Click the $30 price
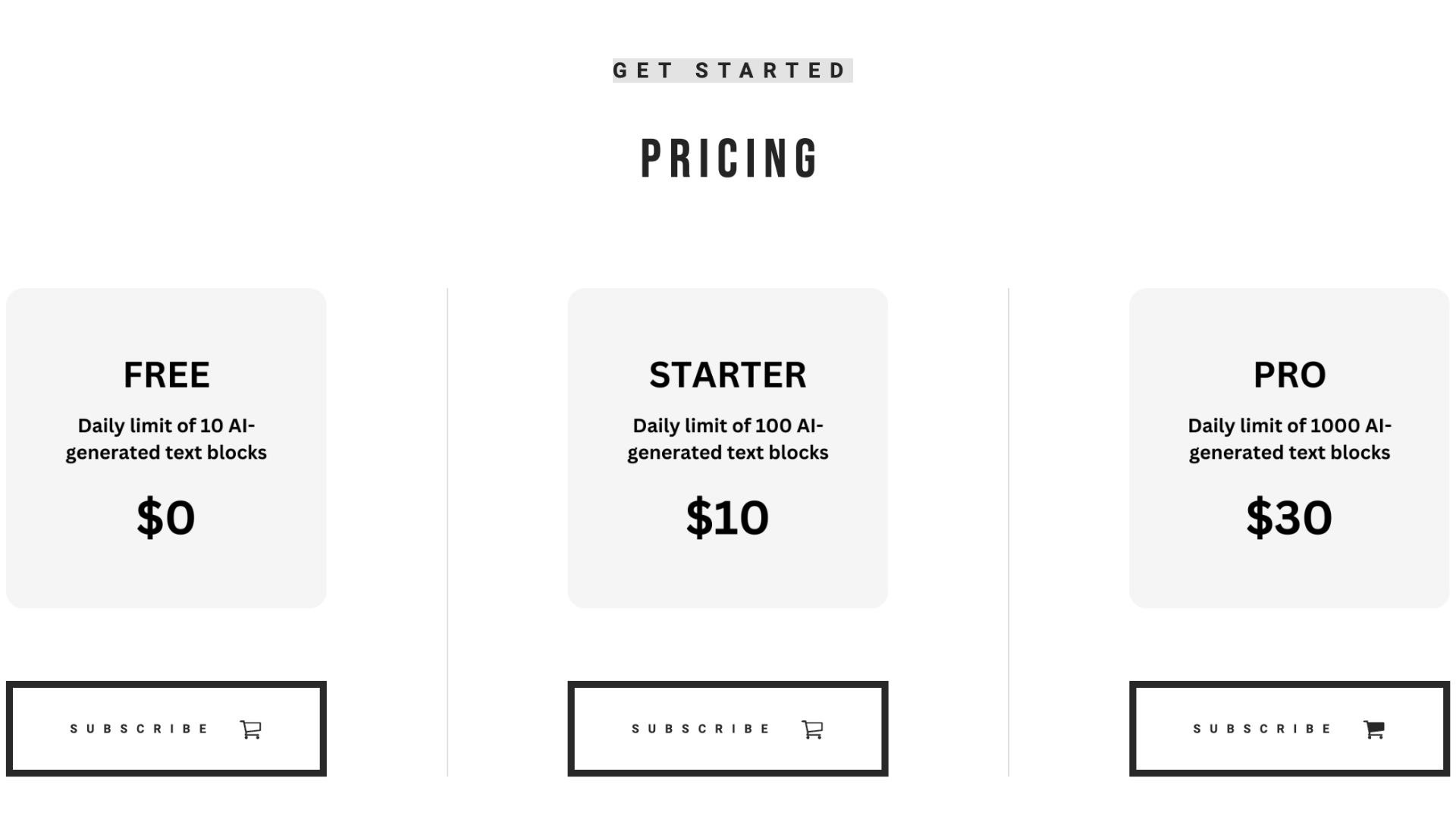This screenshot has width=1456, height=819. (1289, 517)
